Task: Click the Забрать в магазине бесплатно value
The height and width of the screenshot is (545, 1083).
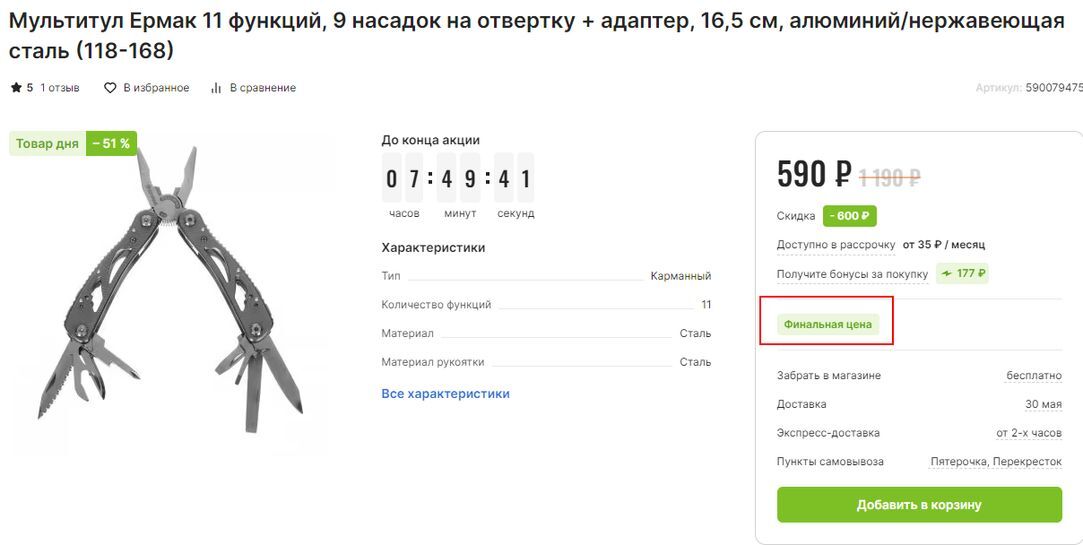Action: click(1033, 376)
